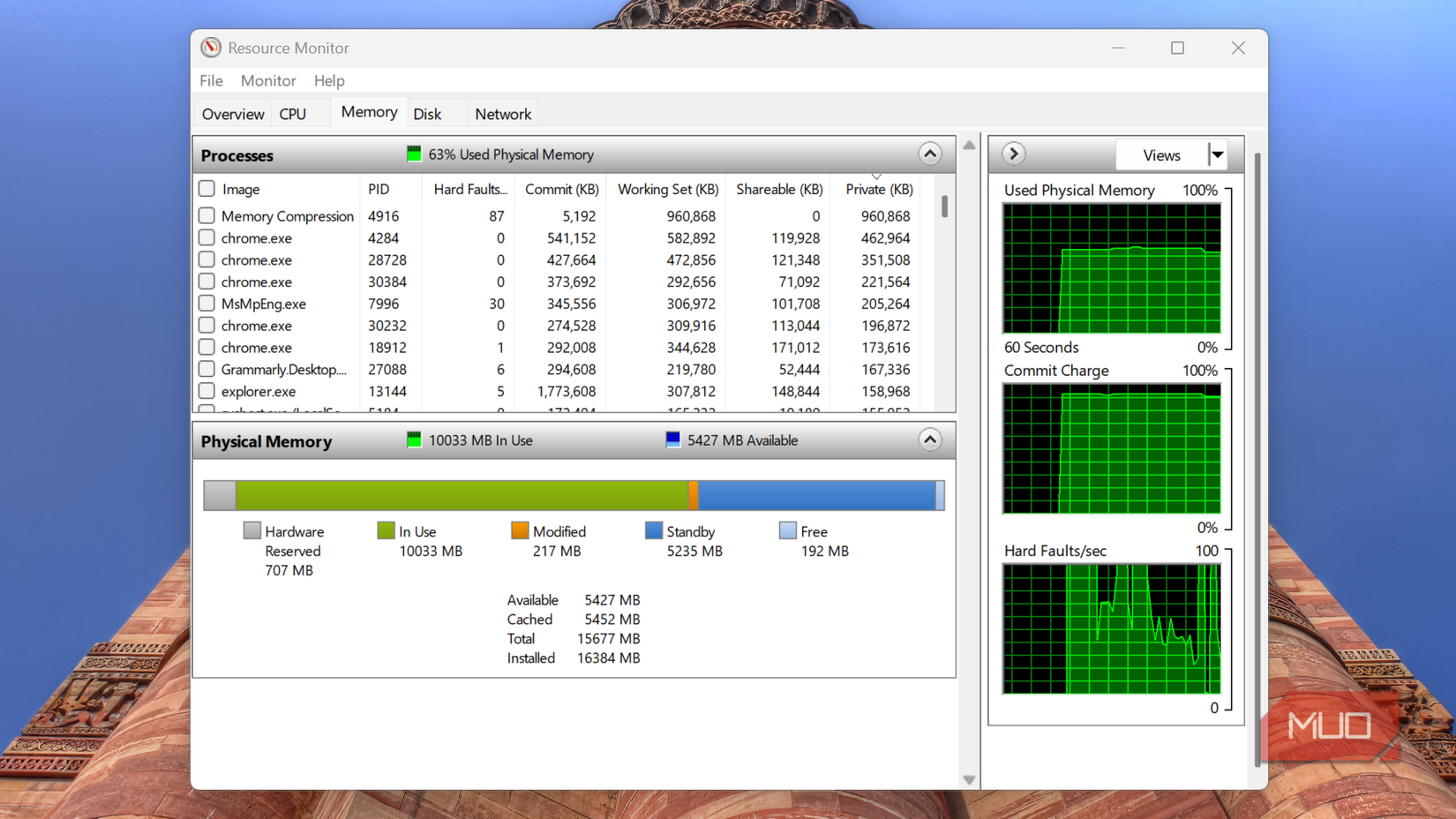Click the process list vertical scrollbar thumb
Screen dimensions: 1456x819
point(944,207)
